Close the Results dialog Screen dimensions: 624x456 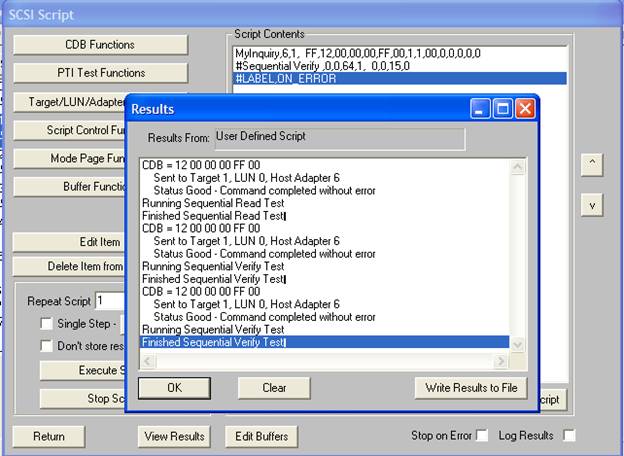(x=524, y=108)
